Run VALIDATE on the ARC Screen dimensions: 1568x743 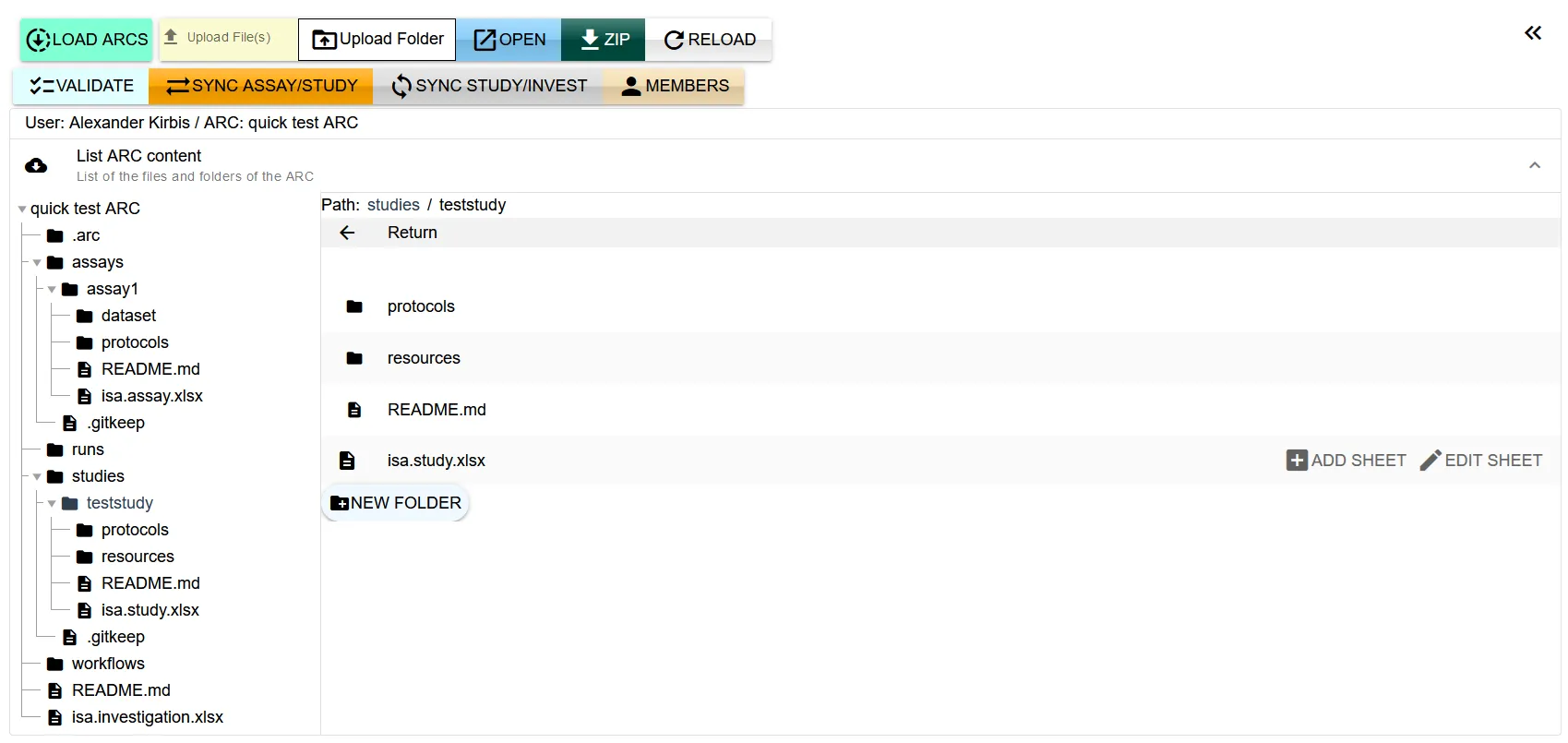pyautogui.click(x=81, y=86)
